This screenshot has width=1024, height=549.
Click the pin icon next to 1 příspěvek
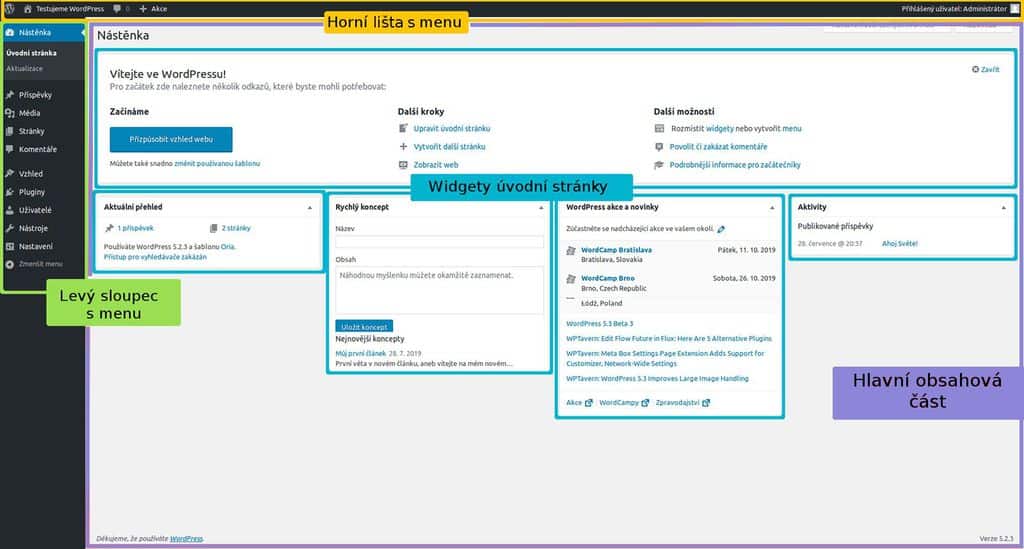pos(109,228)
